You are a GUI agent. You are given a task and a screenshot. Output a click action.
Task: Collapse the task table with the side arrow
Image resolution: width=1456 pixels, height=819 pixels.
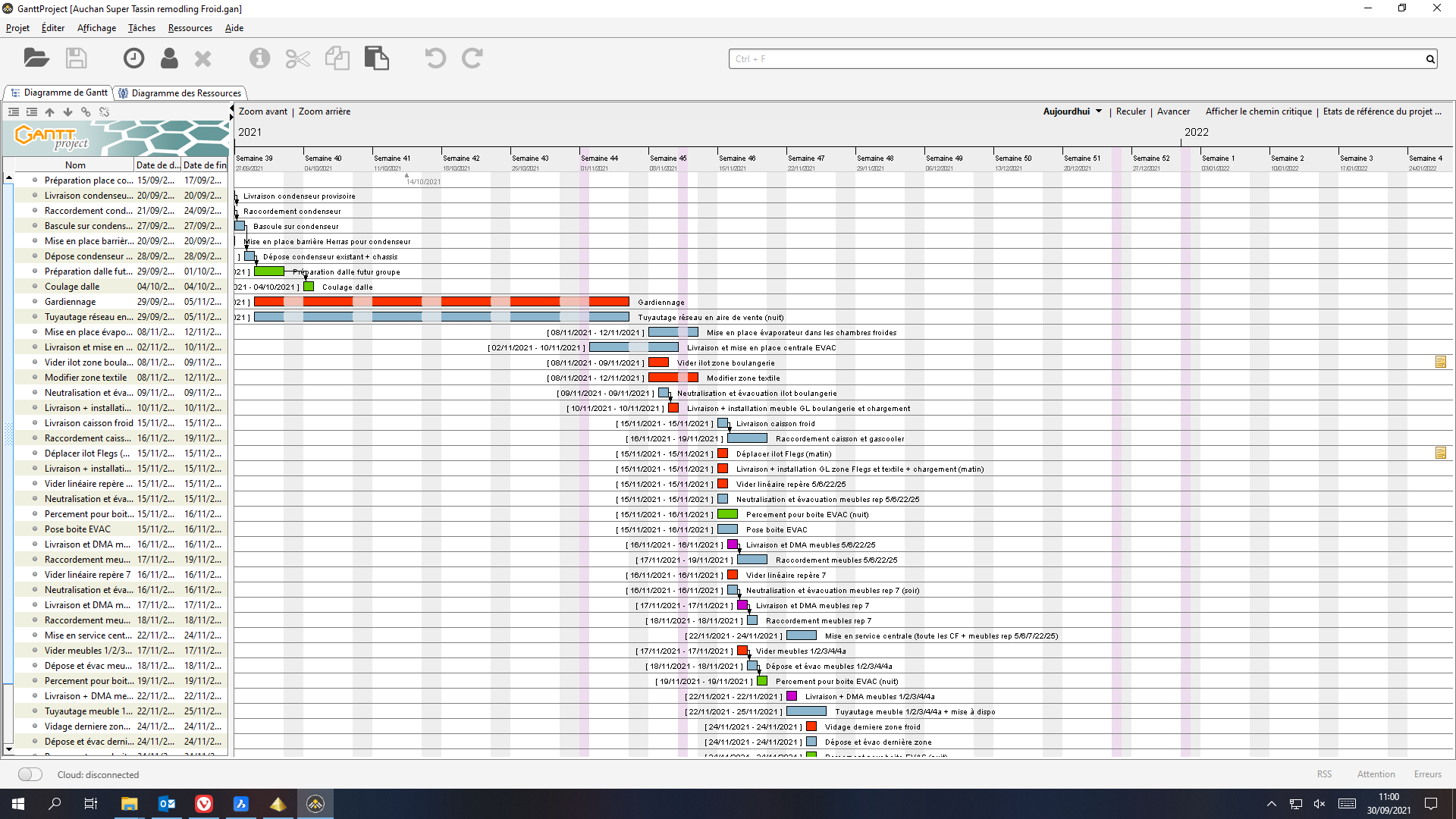coord(232,108)
